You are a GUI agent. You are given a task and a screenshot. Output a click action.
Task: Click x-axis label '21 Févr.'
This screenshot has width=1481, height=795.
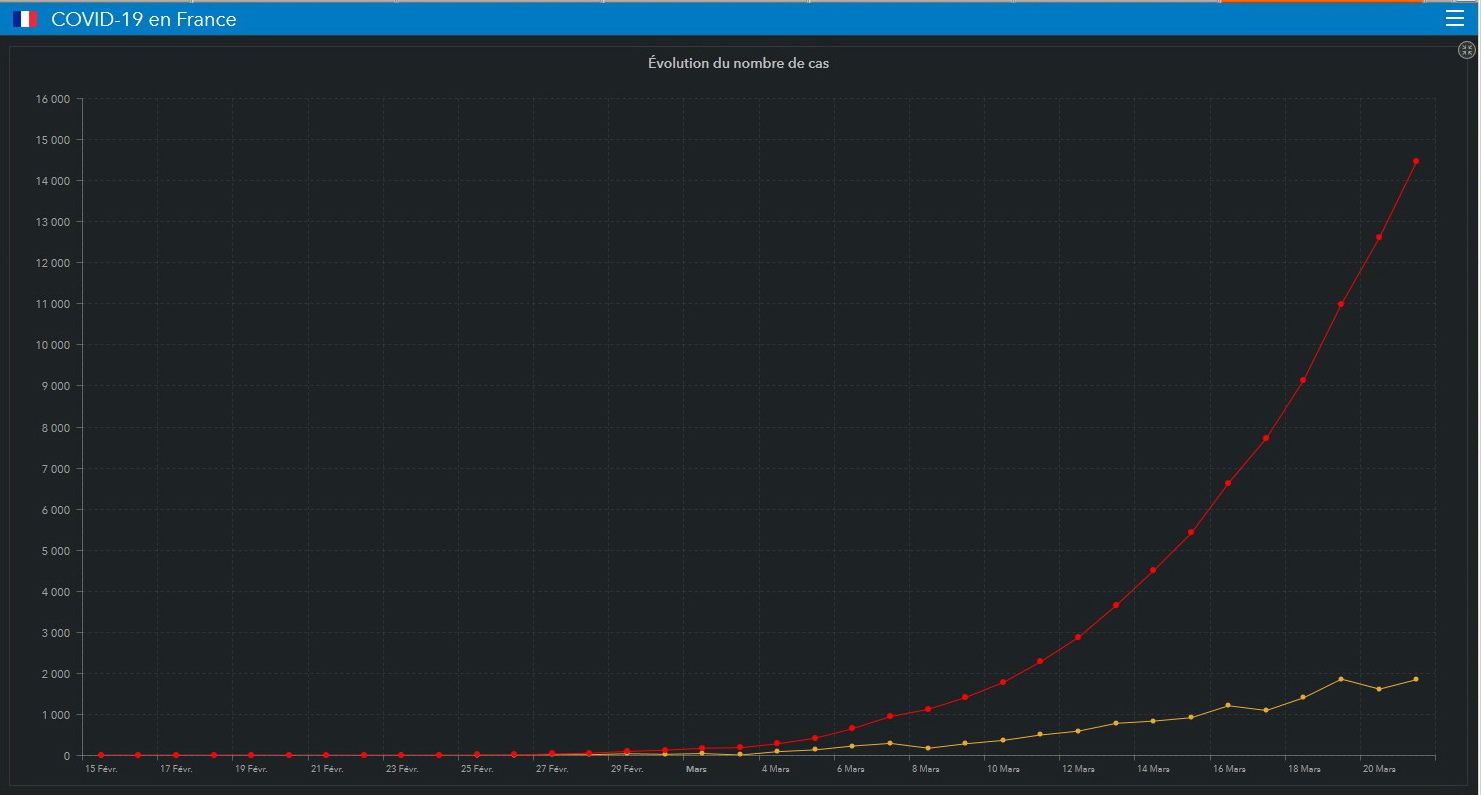click(327, 769)
